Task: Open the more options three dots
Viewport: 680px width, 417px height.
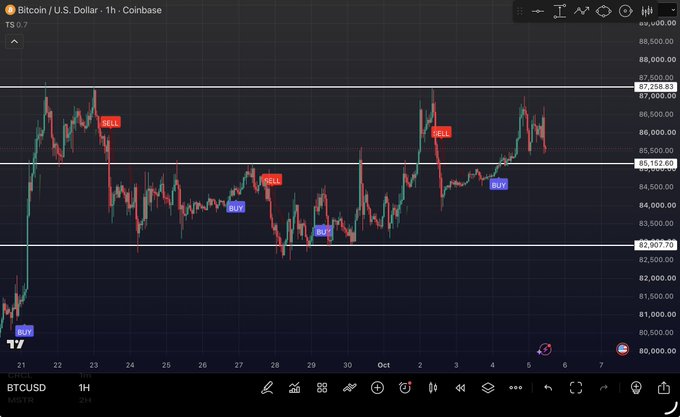Action: pyautogui.click(x=516, y=388)
